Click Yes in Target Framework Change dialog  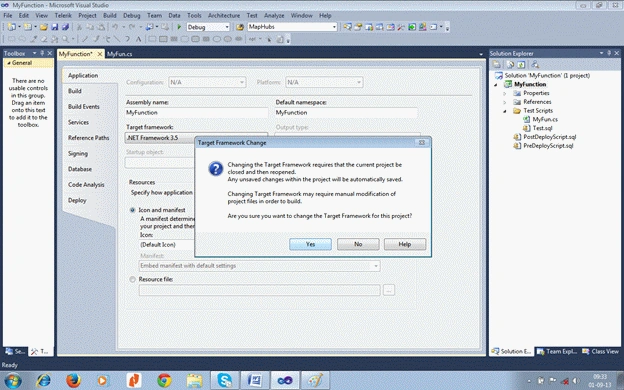310,244
